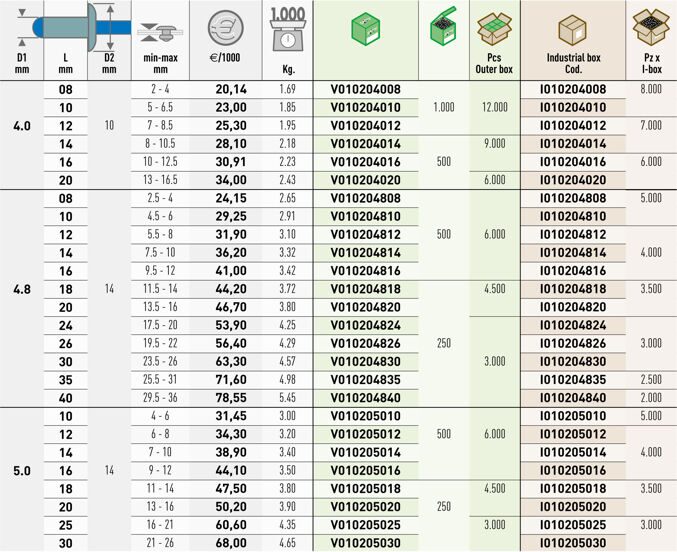The width and height of the screenshot is (677, 552).
Task: Click the euro coin price icon
Action: tap(225, 27)
